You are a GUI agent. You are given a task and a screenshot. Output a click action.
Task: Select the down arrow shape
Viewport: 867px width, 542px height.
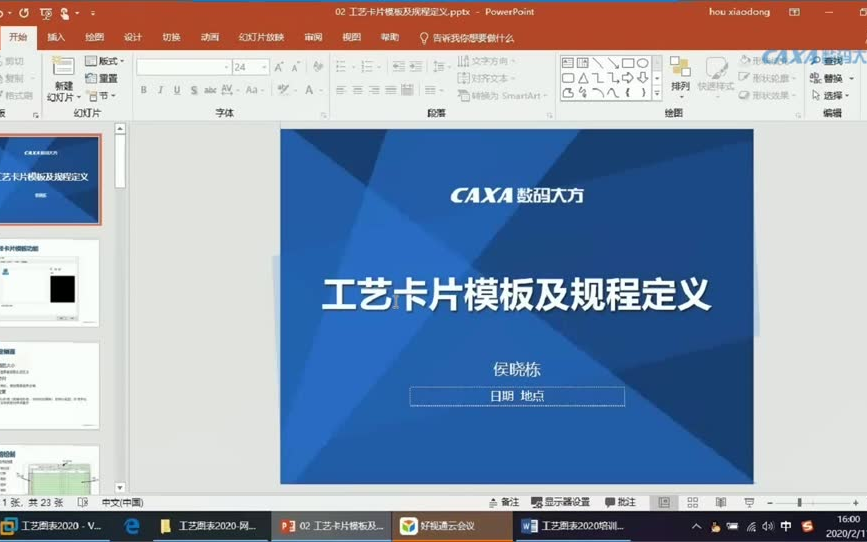[x=643, y=78]
